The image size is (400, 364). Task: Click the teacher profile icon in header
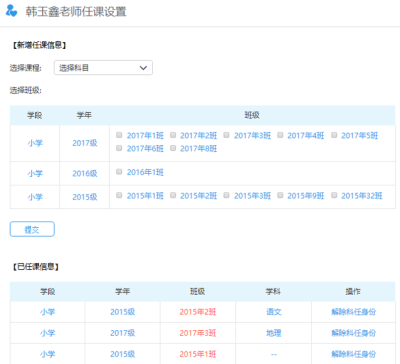11,11
